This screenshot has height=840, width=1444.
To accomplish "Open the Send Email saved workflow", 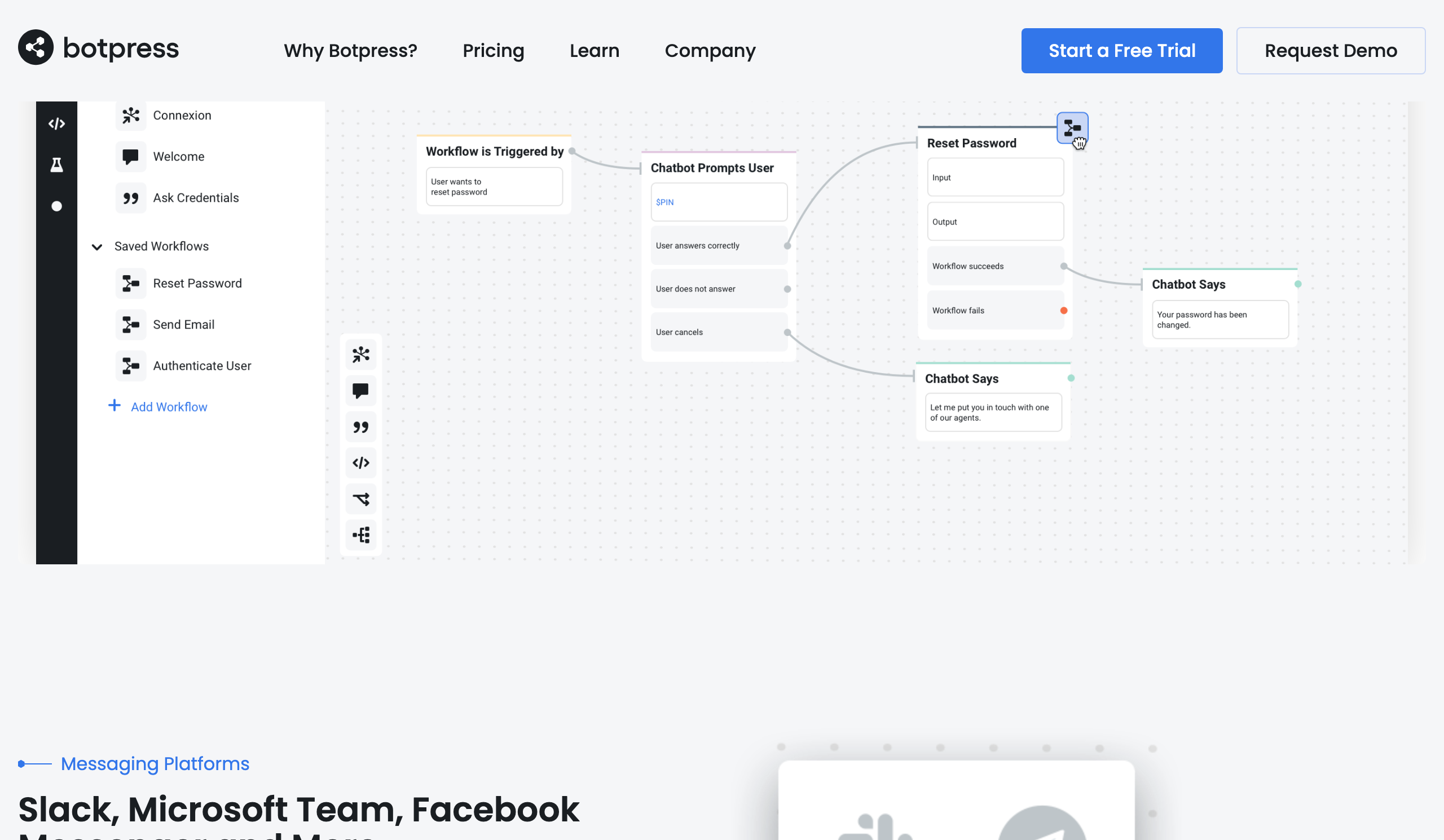I will point(183,324).
